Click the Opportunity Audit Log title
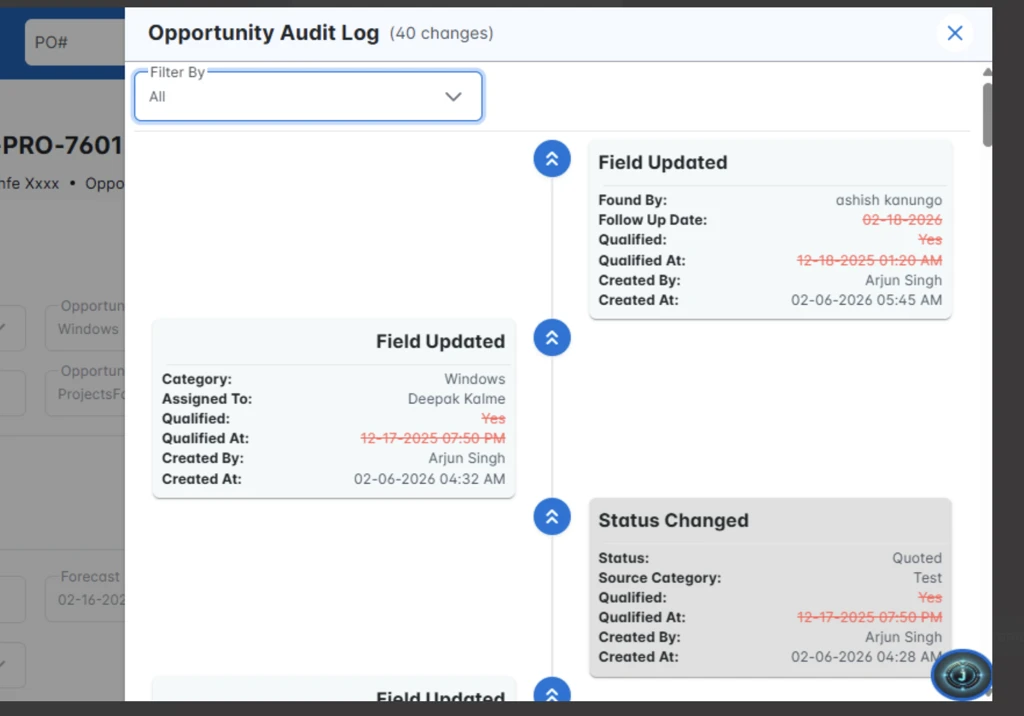The width and height of the screenshot is (1024, 716). [263, 33]
